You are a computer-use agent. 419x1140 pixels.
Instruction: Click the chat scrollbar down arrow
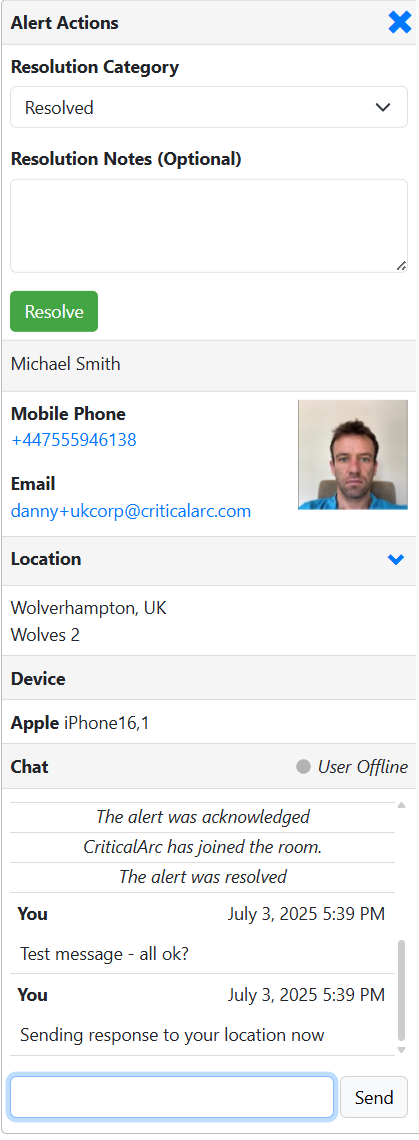pos(402,1050)
